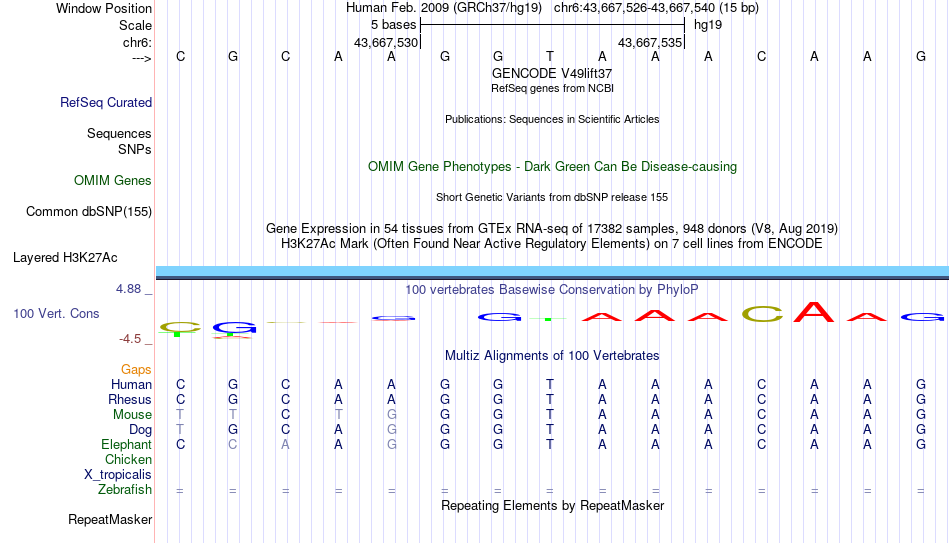Click 100 vertebrates Basewise Conservation by PhyloP title

pos(552,290)
